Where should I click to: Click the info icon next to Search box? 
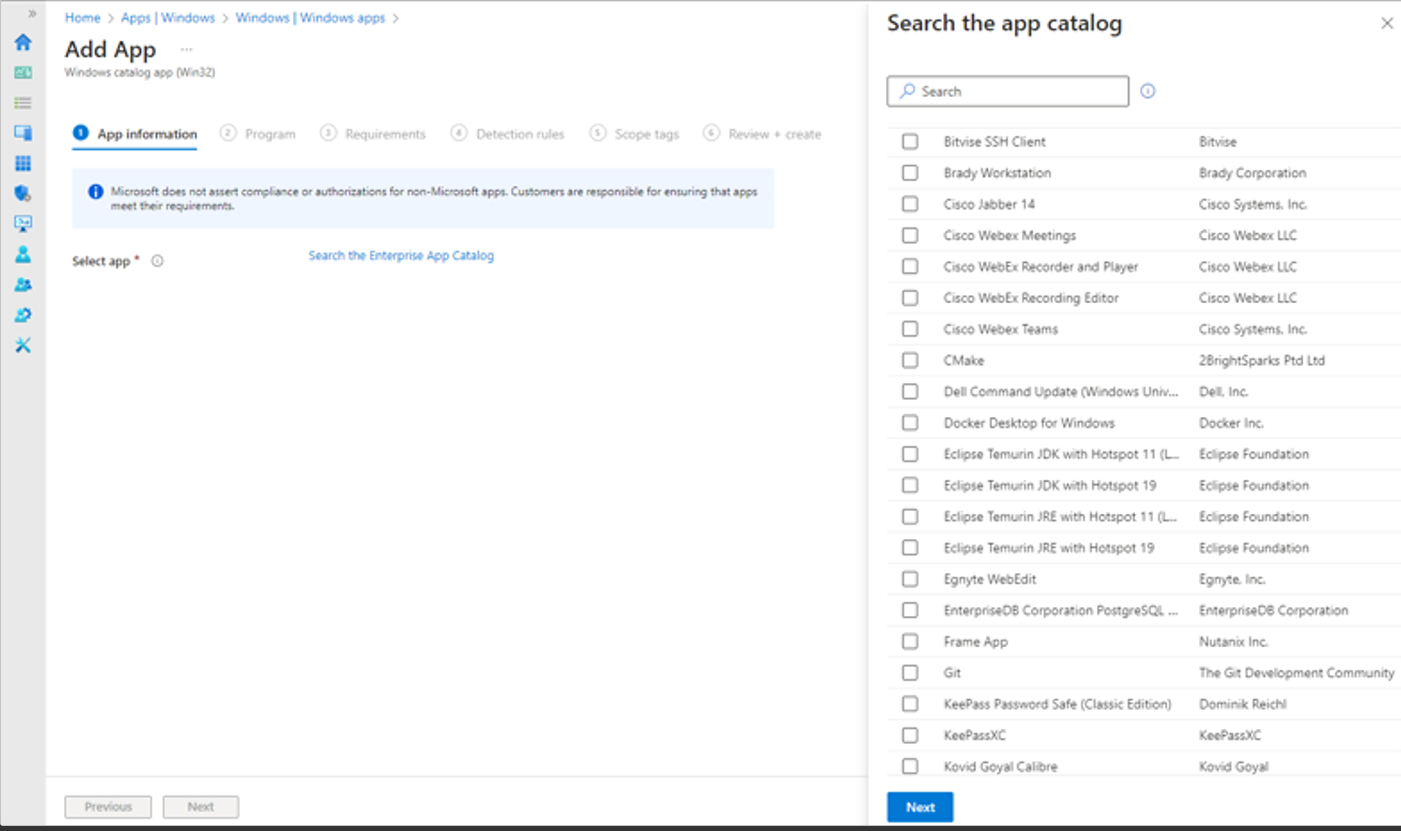(1148, 91)
